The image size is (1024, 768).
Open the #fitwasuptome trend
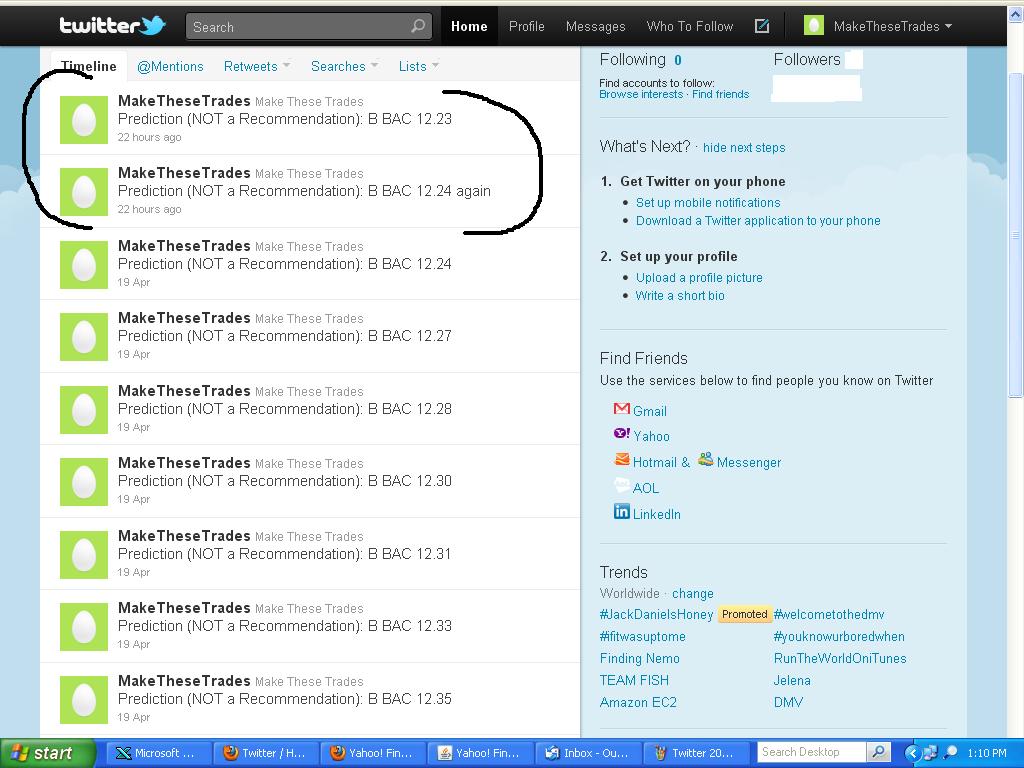(643, 637)
